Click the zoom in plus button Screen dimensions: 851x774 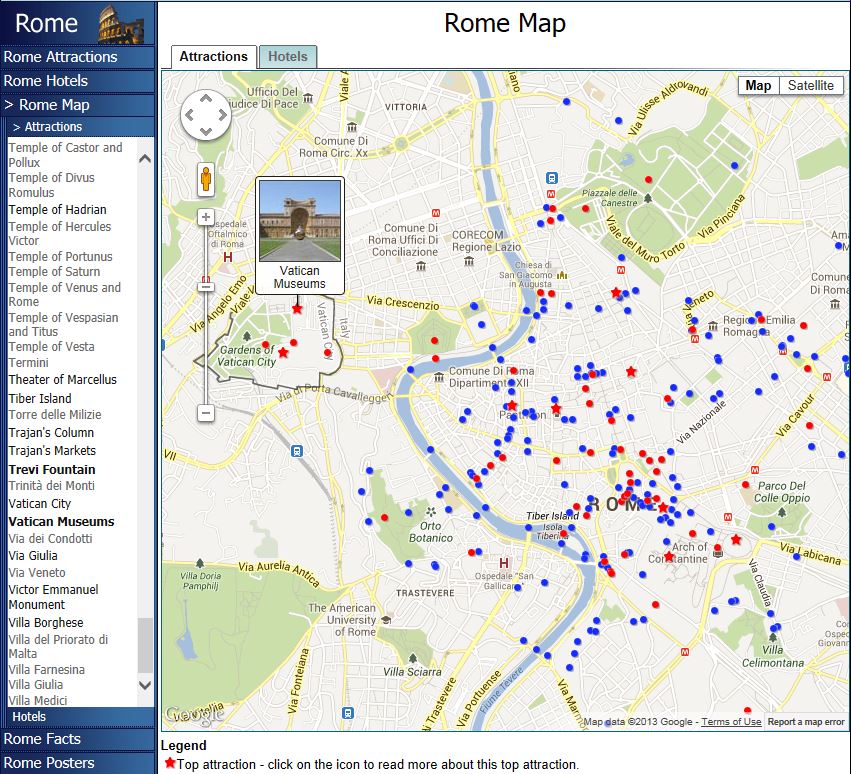pos(206,218)
